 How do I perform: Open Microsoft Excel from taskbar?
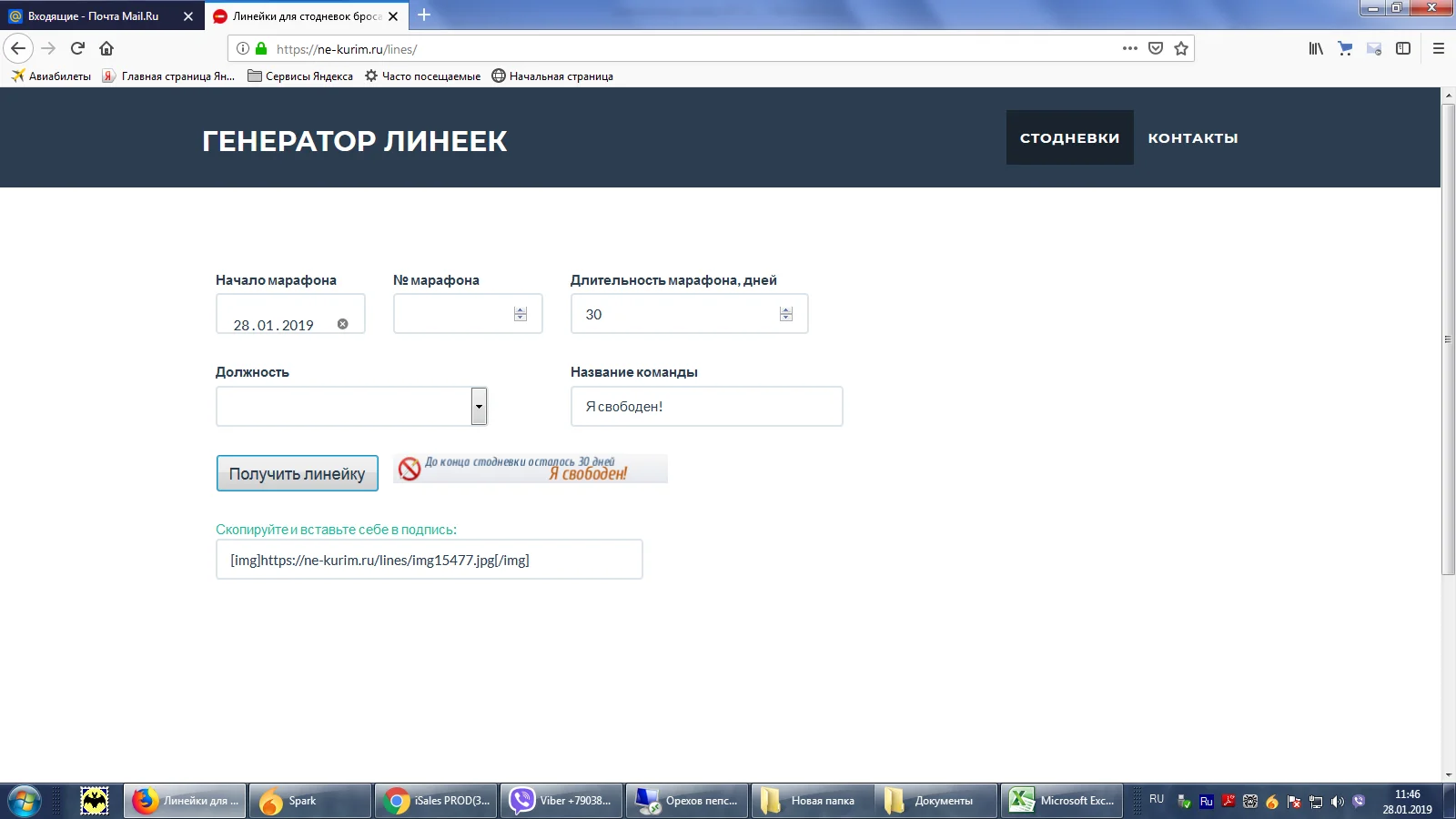click(x=1062, y=801)
